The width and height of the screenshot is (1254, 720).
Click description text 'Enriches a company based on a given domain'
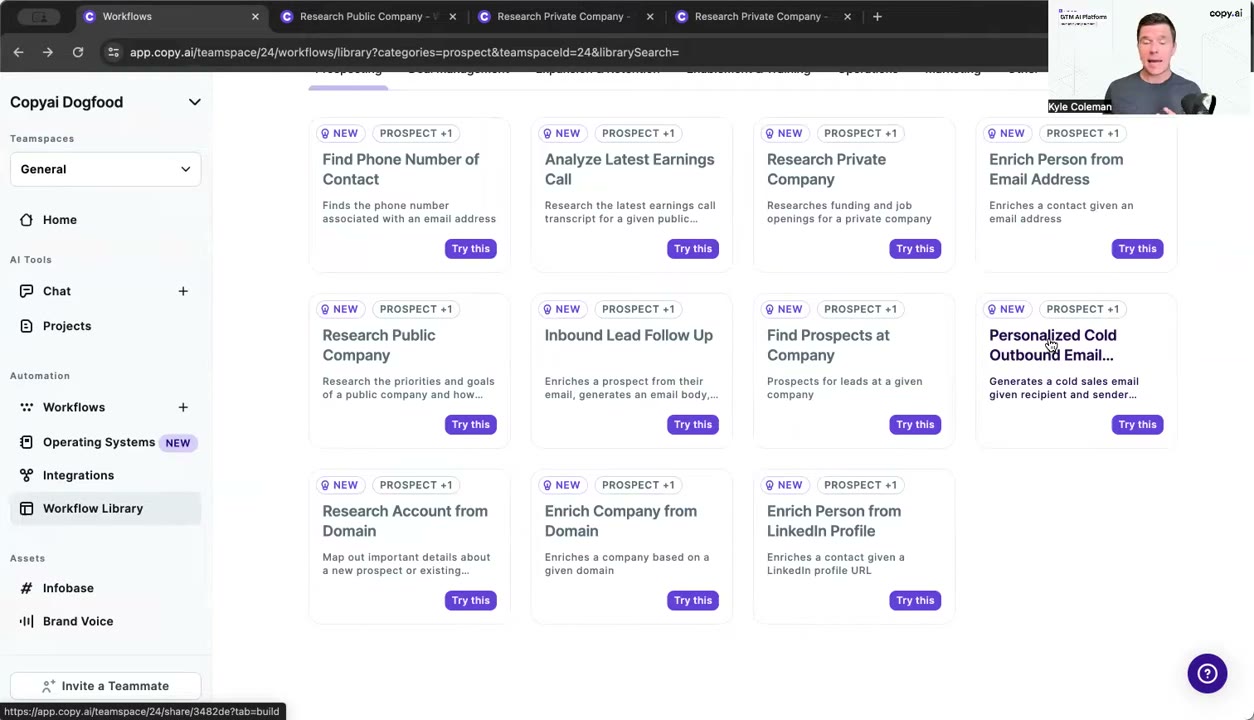click(627, 564)
